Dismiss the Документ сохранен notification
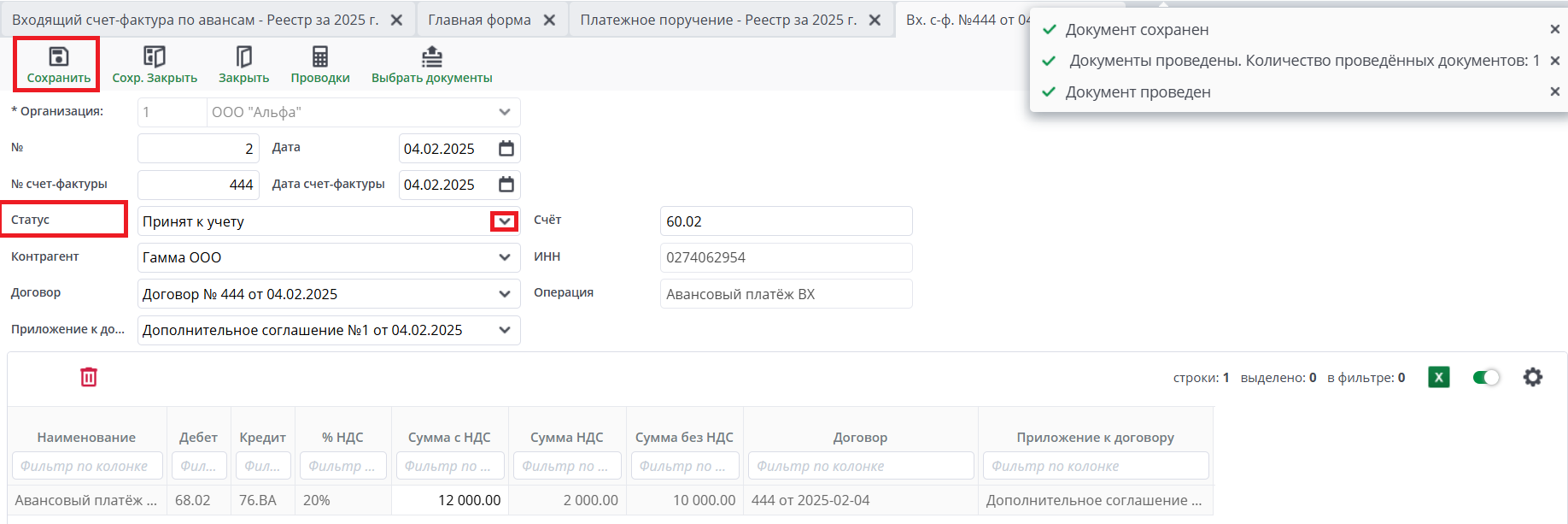The image size is (1568, 524). [x=1555, y=30]
